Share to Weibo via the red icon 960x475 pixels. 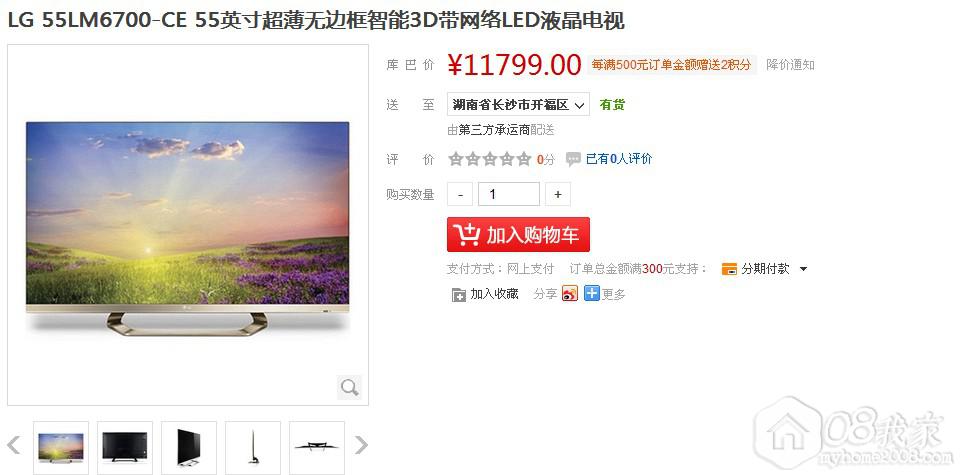(570, 294)
